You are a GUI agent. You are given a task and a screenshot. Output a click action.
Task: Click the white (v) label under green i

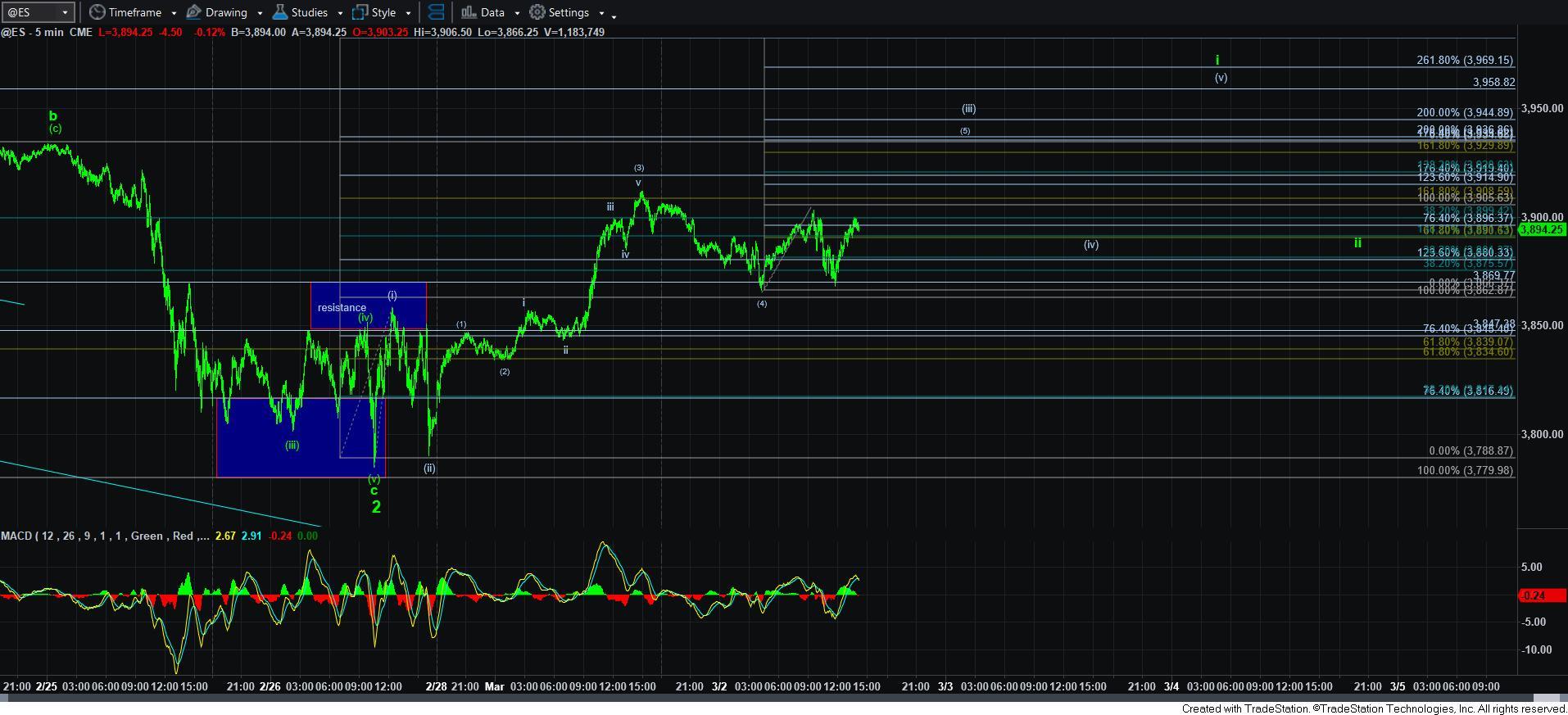[x=1221, y=78]
